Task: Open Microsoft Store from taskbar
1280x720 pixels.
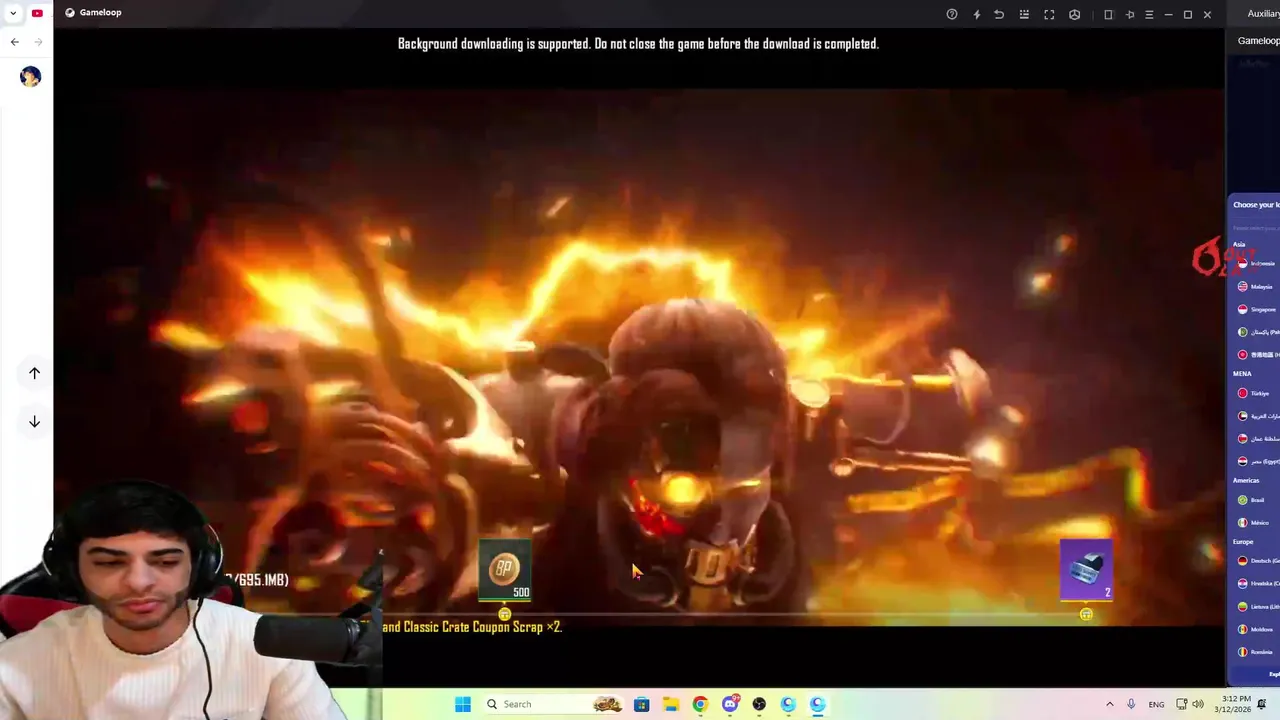Action: pyautogui.click(x=641, y=704)
